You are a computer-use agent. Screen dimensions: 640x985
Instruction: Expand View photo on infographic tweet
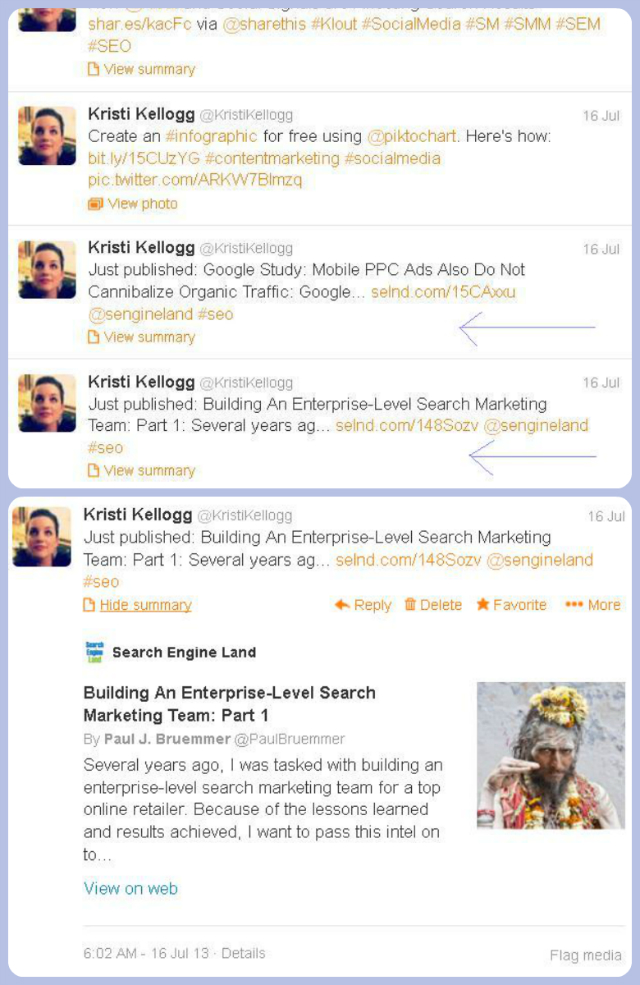pyautogui.click(x=142, y=204)
